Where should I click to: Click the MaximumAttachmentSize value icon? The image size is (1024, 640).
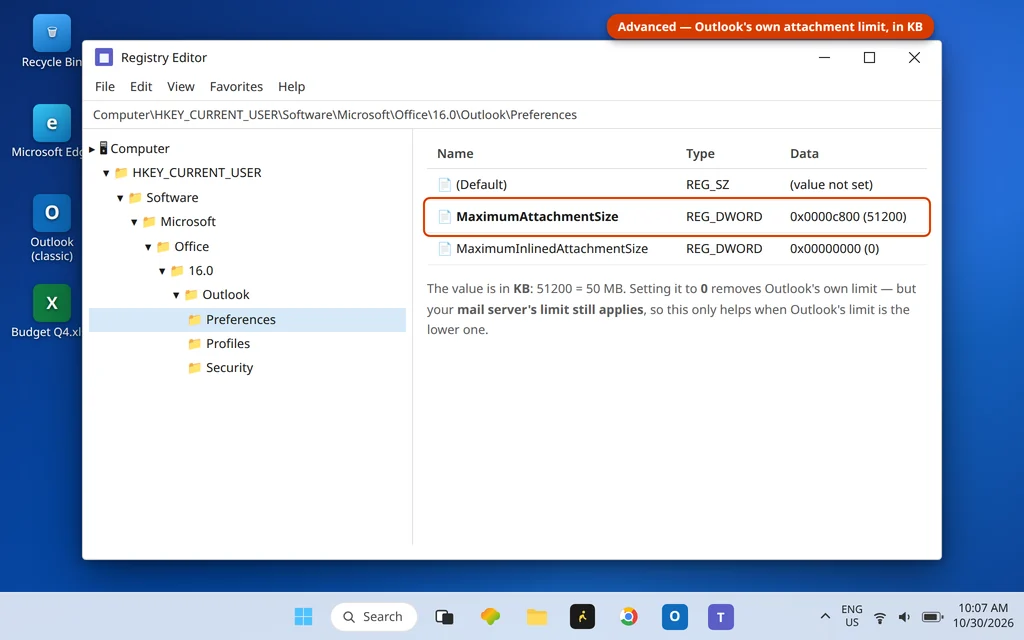point(445,217)
